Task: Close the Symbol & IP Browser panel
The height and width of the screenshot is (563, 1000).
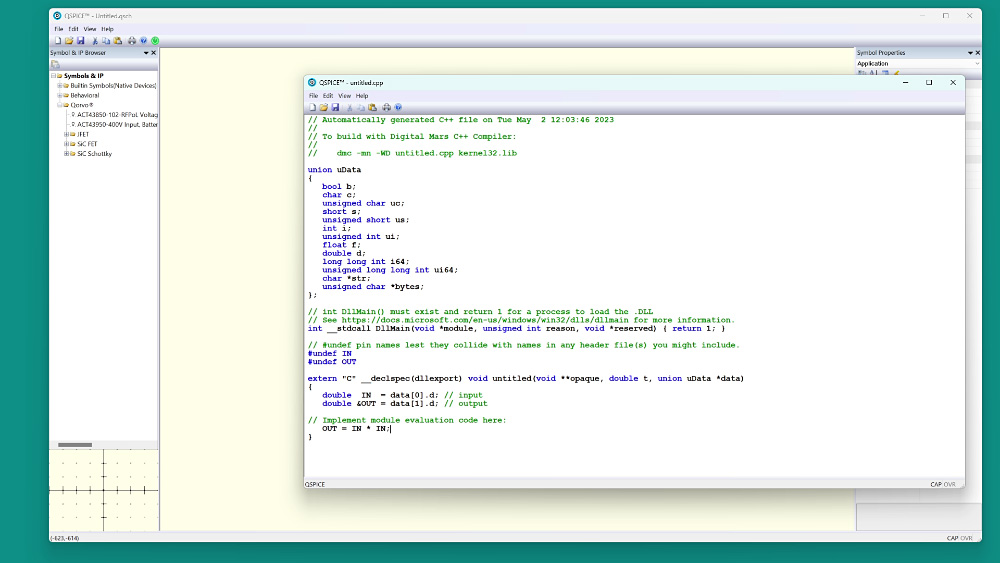Action: 153,53
